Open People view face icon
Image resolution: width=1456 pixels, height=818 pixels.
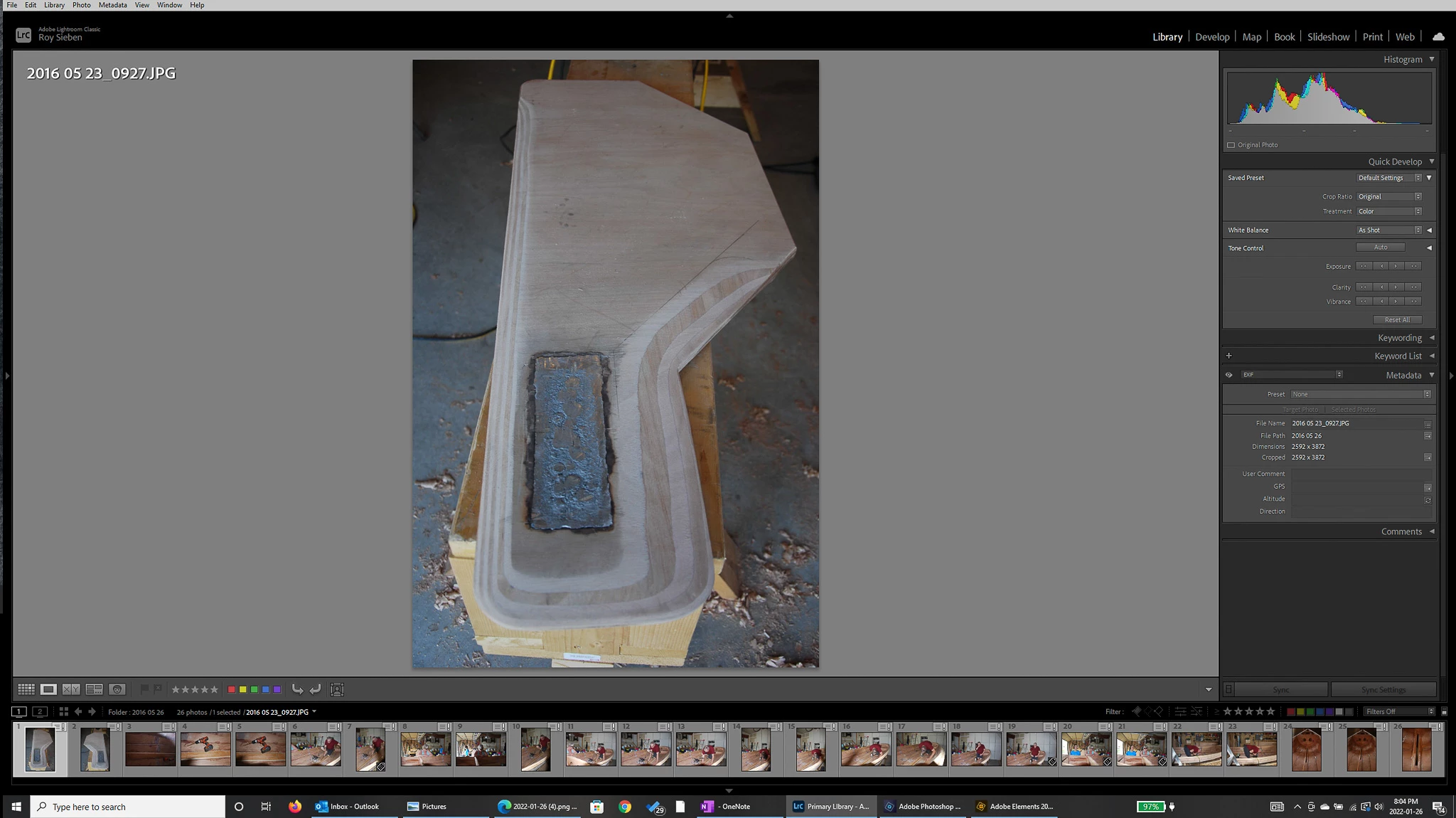click(x=117, y=689)
